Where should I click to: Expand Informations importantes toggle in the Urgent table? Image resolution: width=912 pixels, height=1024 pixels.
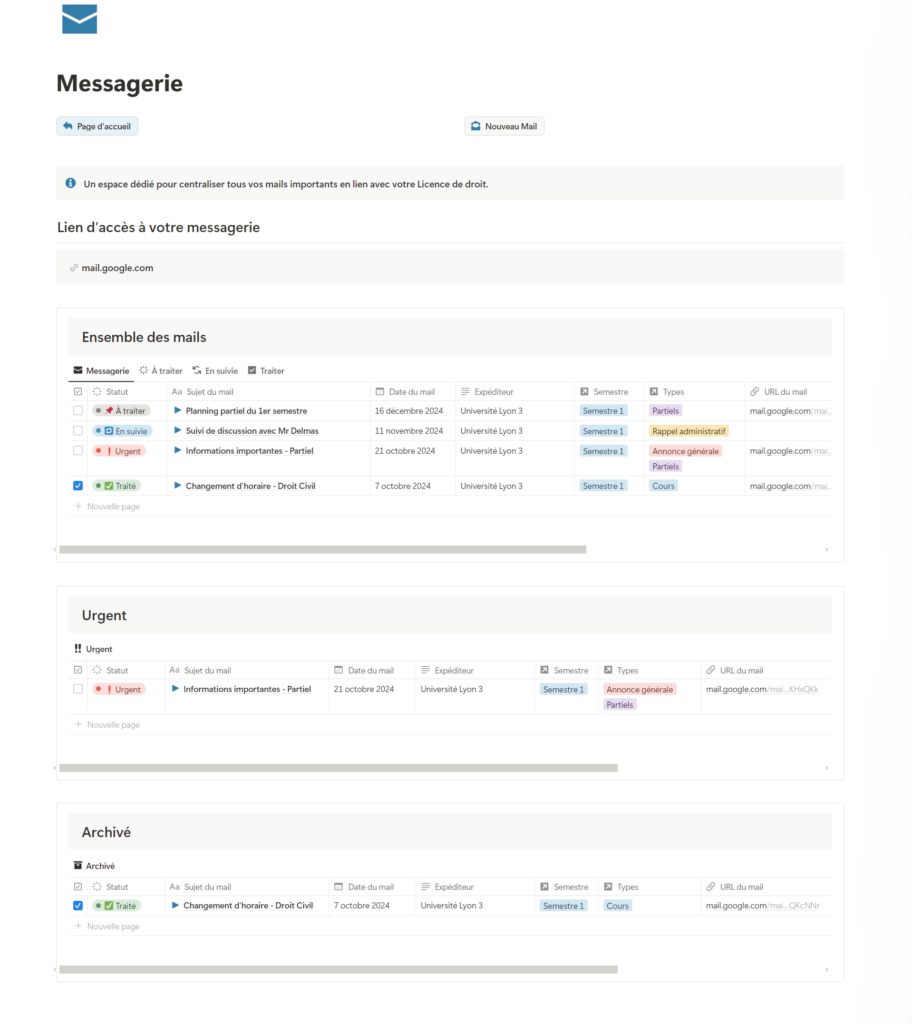click(x=176, y=689)
